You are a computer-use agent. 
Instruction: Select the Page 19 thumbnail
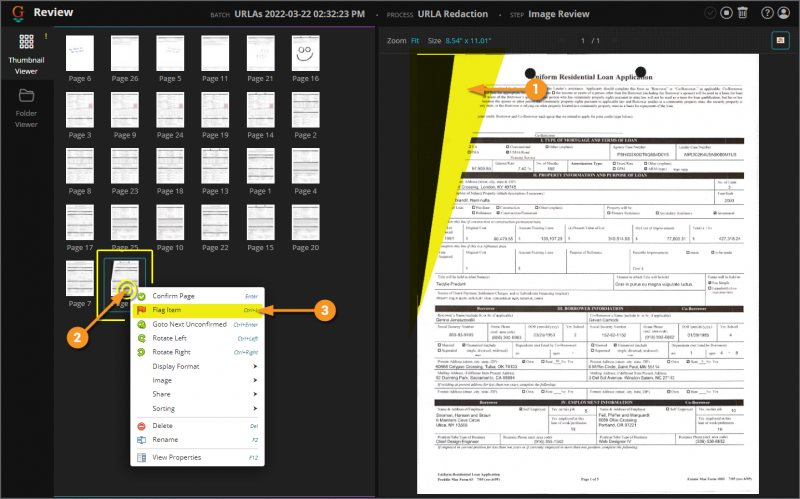point(215,110)
